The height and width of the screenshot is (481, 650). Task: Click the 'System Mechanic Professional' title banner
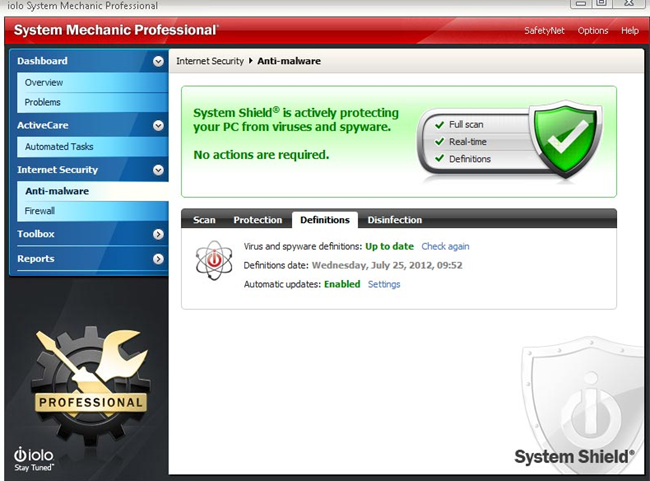[116, 30]
